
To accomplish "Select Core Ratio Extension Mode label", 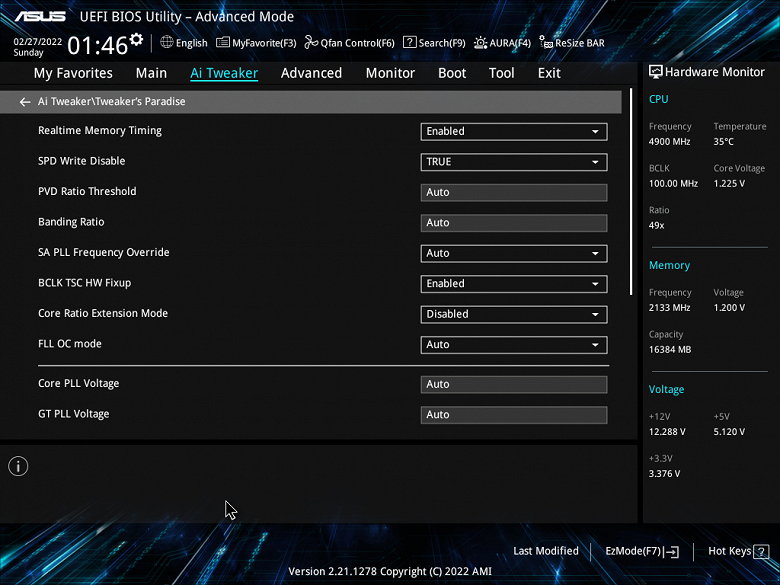I will pyautogui.click(x=103, y=313).
